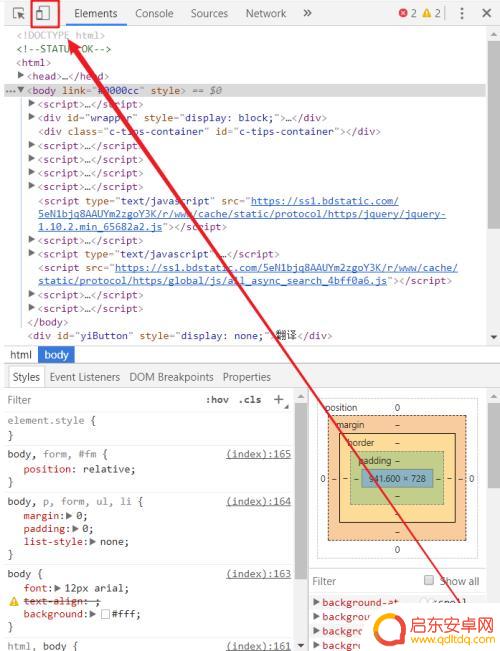Open the jquery-1.10.2.min script URL link
This screenshot has width=500, height=651.
coord(242,214)
